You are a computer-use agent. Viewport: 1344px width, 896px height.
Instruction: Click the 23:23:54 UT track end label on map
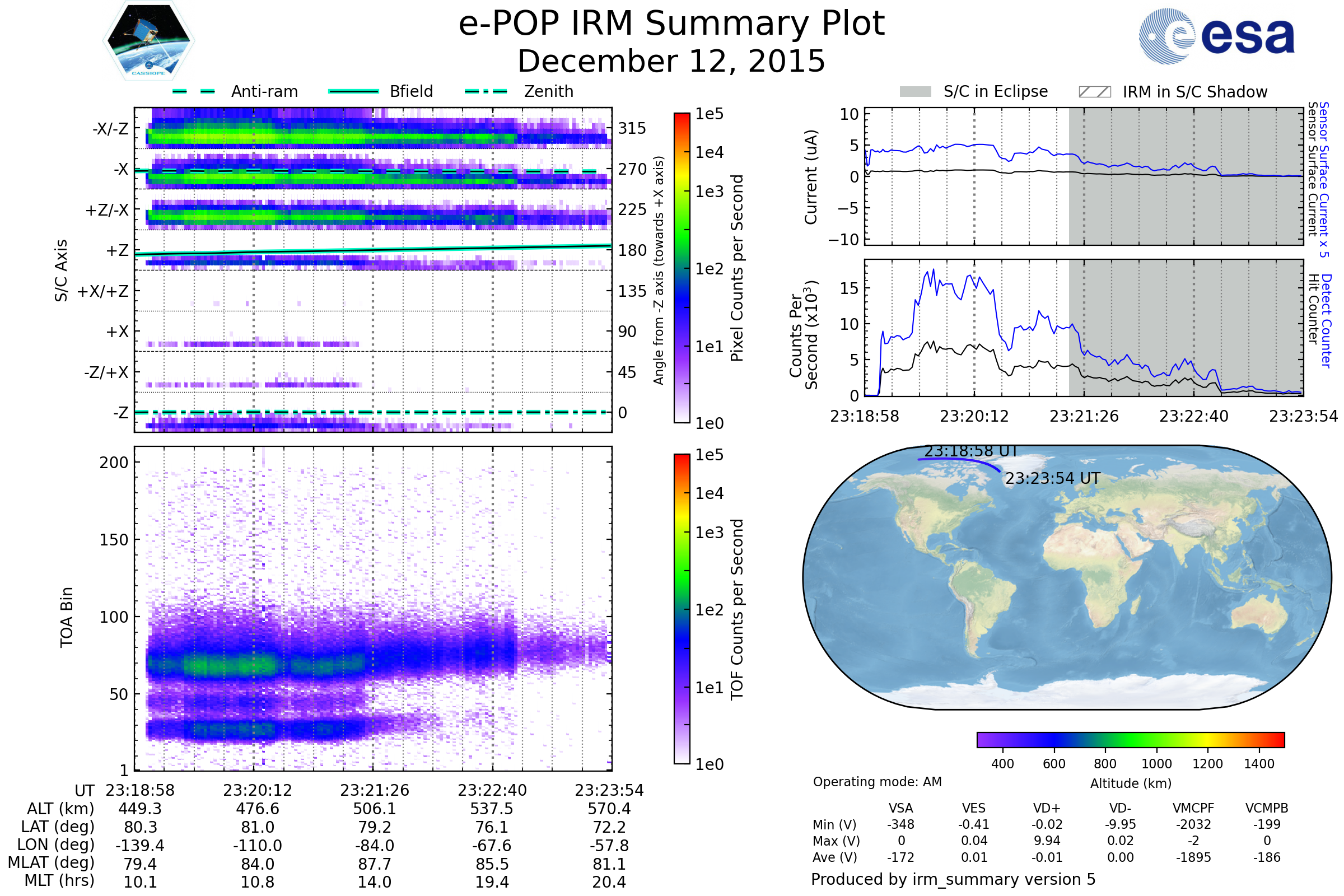[x=1053, y=478]
